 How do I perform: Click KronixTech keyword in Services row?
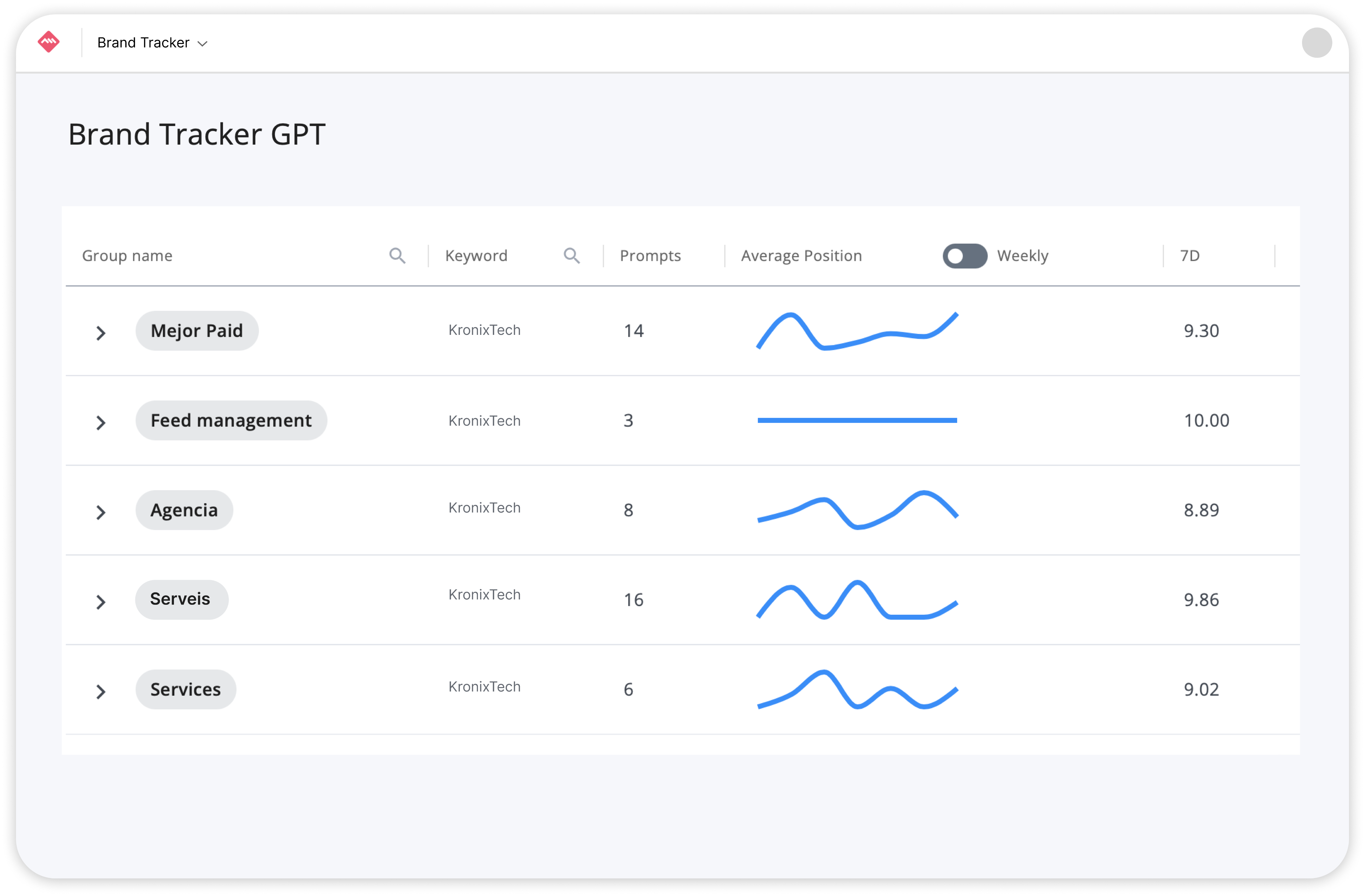[485, 687]
